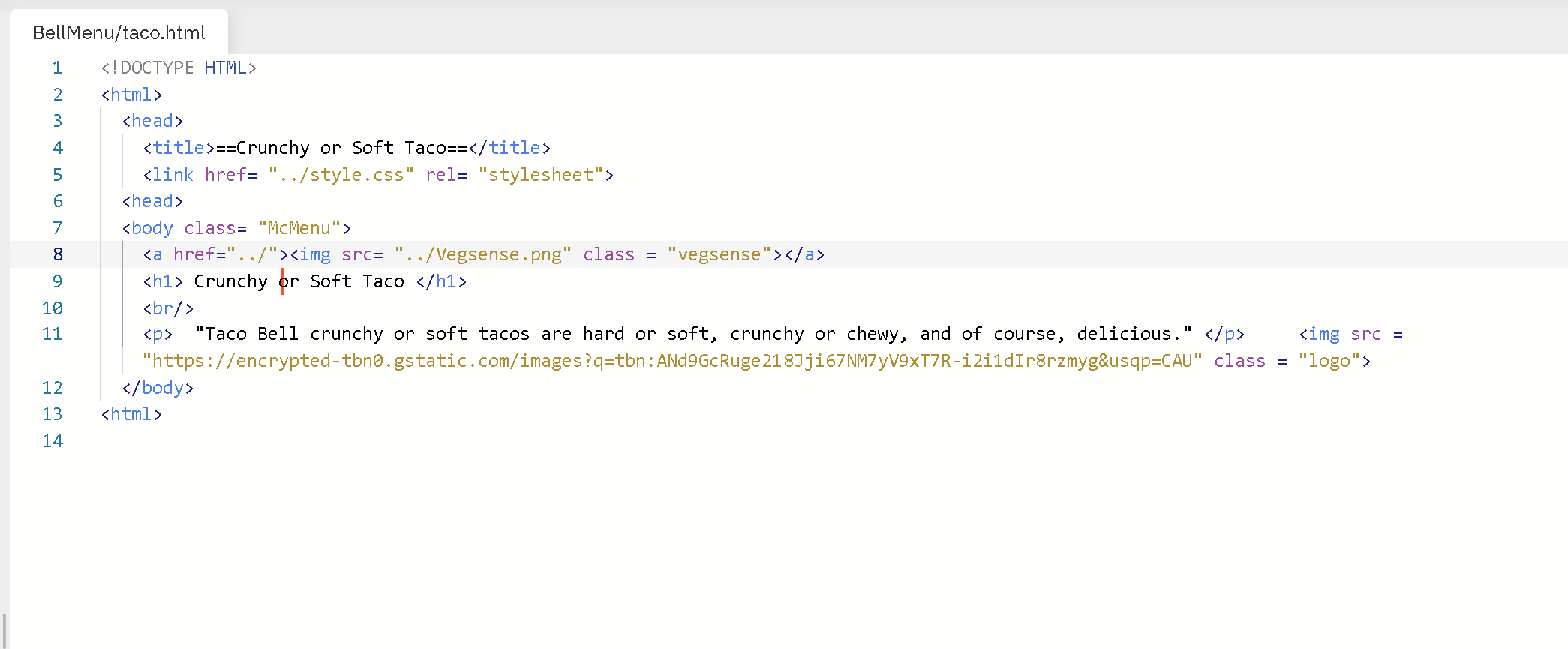Click line number 11 in gutter
1568x649 pixels.
point(53,334)
